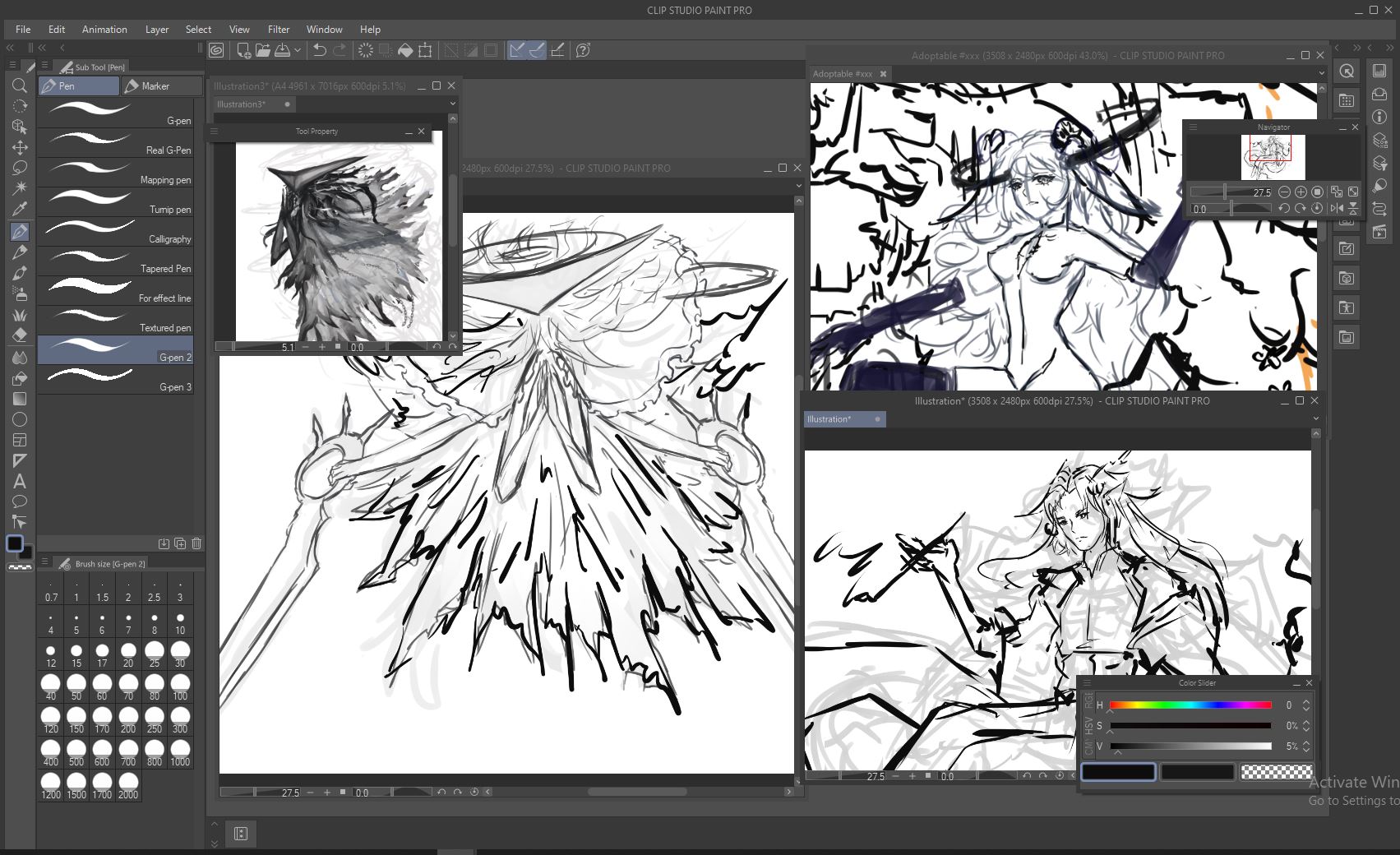Collapse the left palette dock
The image size is (1400, 855).
[11, 48]
